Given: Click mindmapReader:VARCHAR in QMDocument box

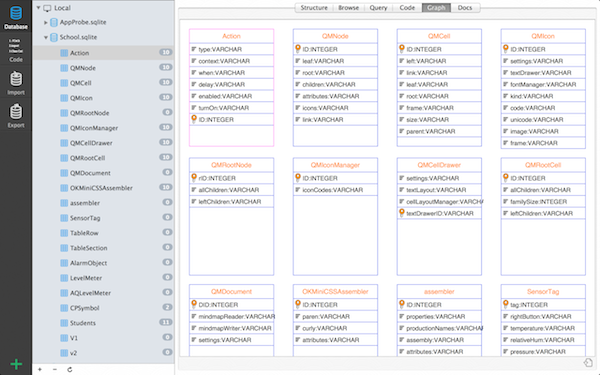Looking at the screenshot, I should pyautogui.click(x=236, y=316).
